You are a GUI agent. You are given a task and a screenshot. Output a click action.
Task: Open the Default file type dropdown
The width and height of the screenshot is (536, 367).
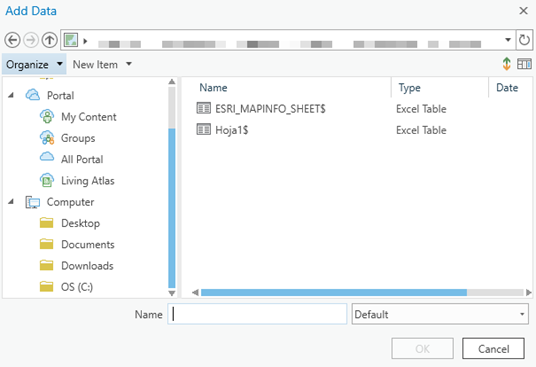(440, 314)
